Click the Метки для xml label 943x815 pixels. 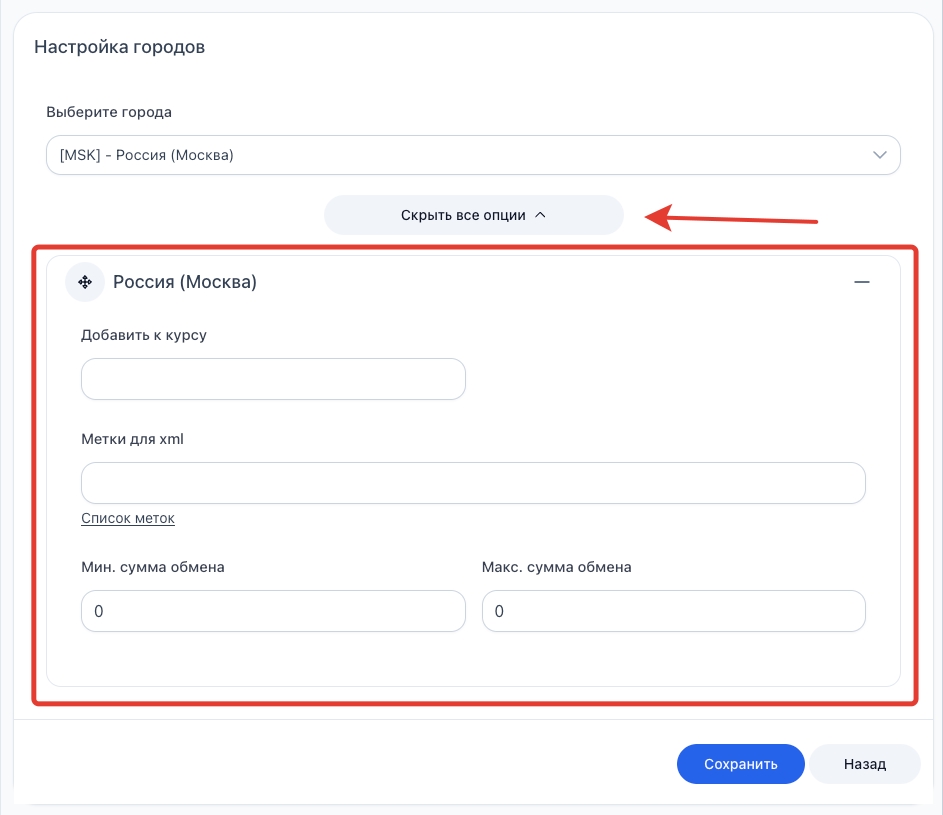(132, 439)
